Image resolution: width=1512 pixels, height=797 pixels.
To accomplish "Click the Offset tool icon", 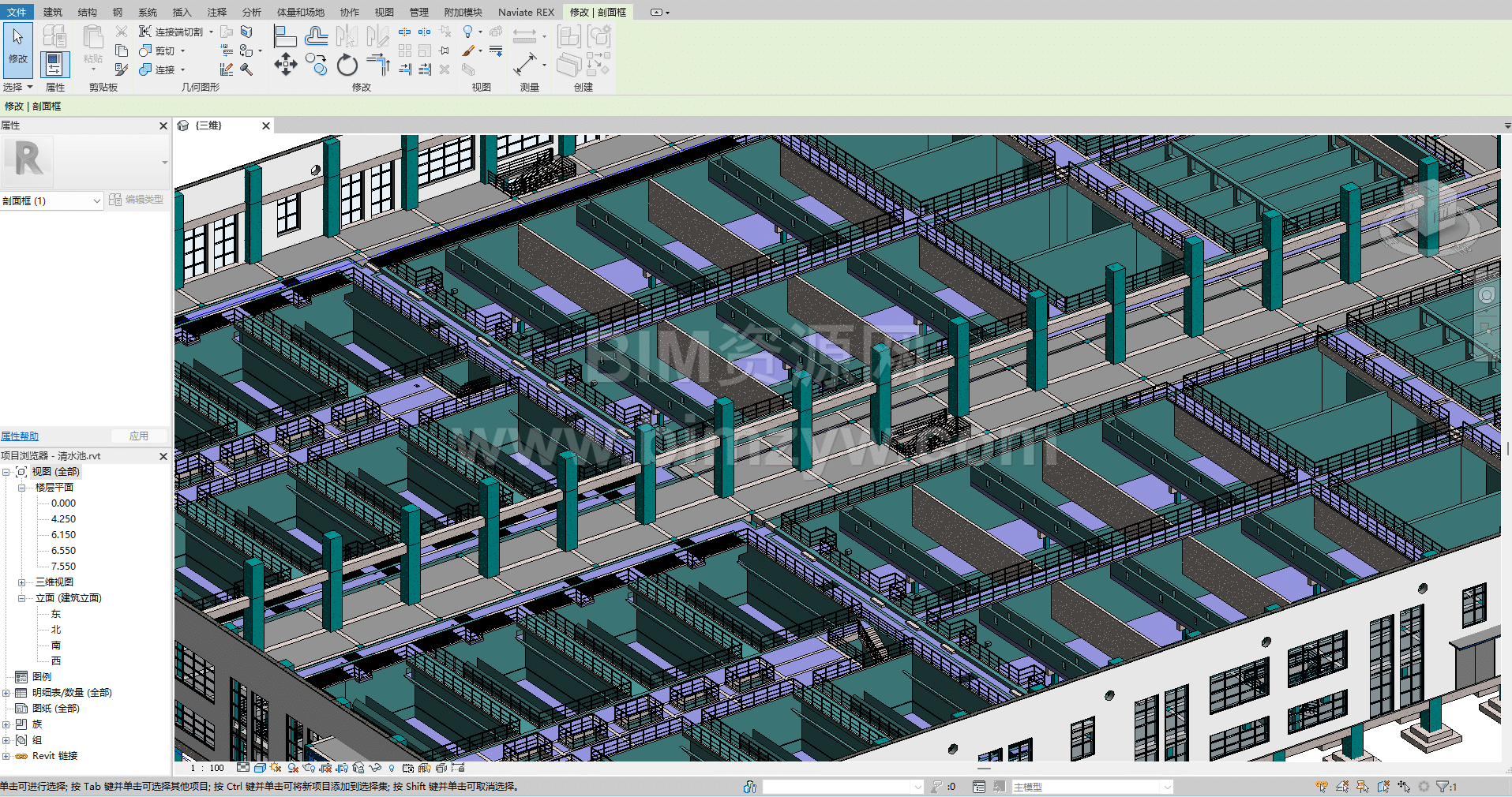I will point(316,36).
